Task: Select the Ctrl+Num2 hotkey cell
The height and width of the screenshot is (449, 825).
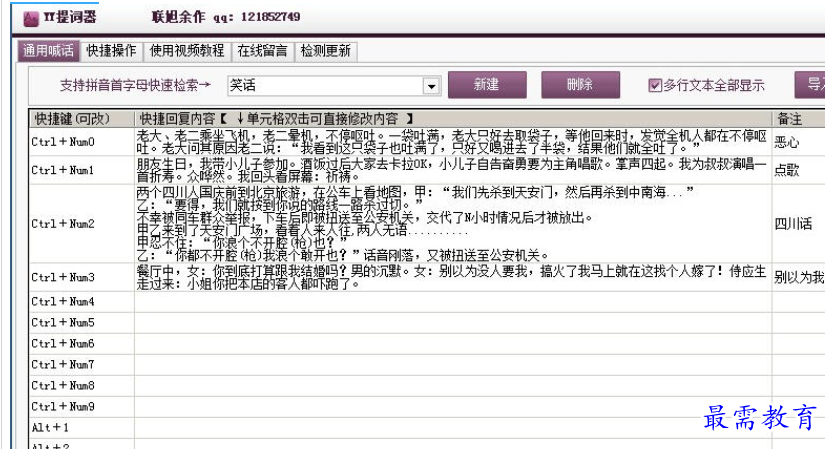Action: [82, 224]
